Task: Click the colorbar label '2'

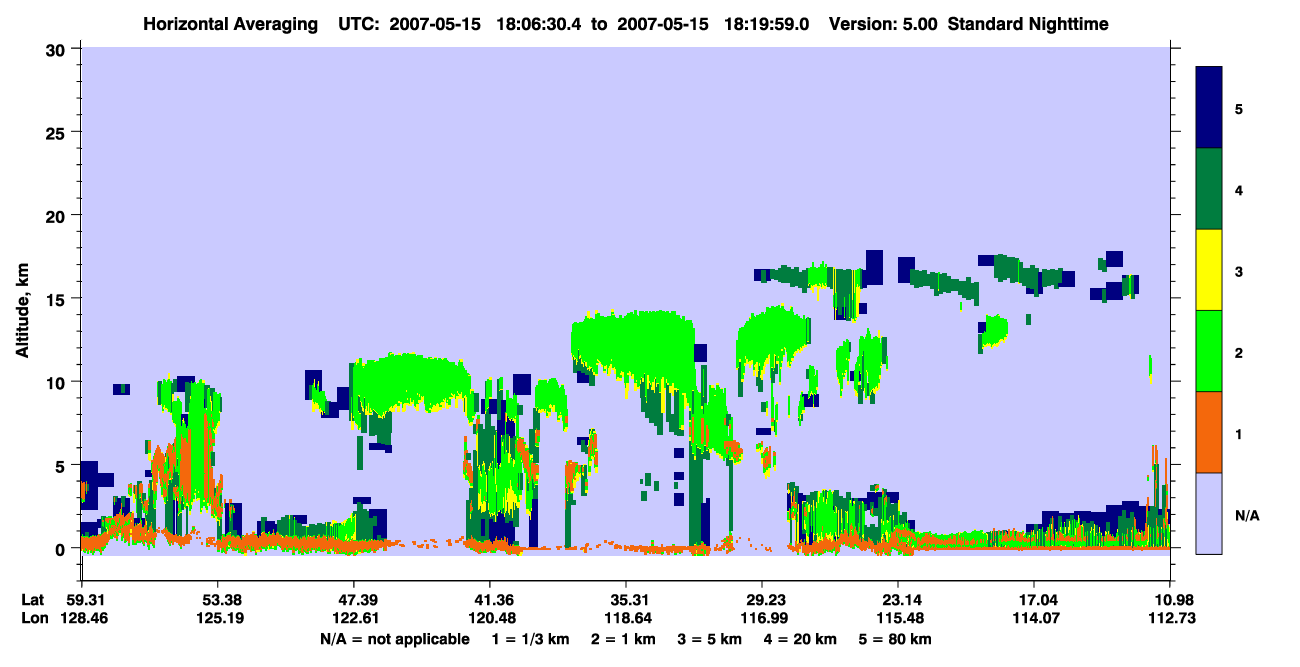Action: [x=1239, y=353]
